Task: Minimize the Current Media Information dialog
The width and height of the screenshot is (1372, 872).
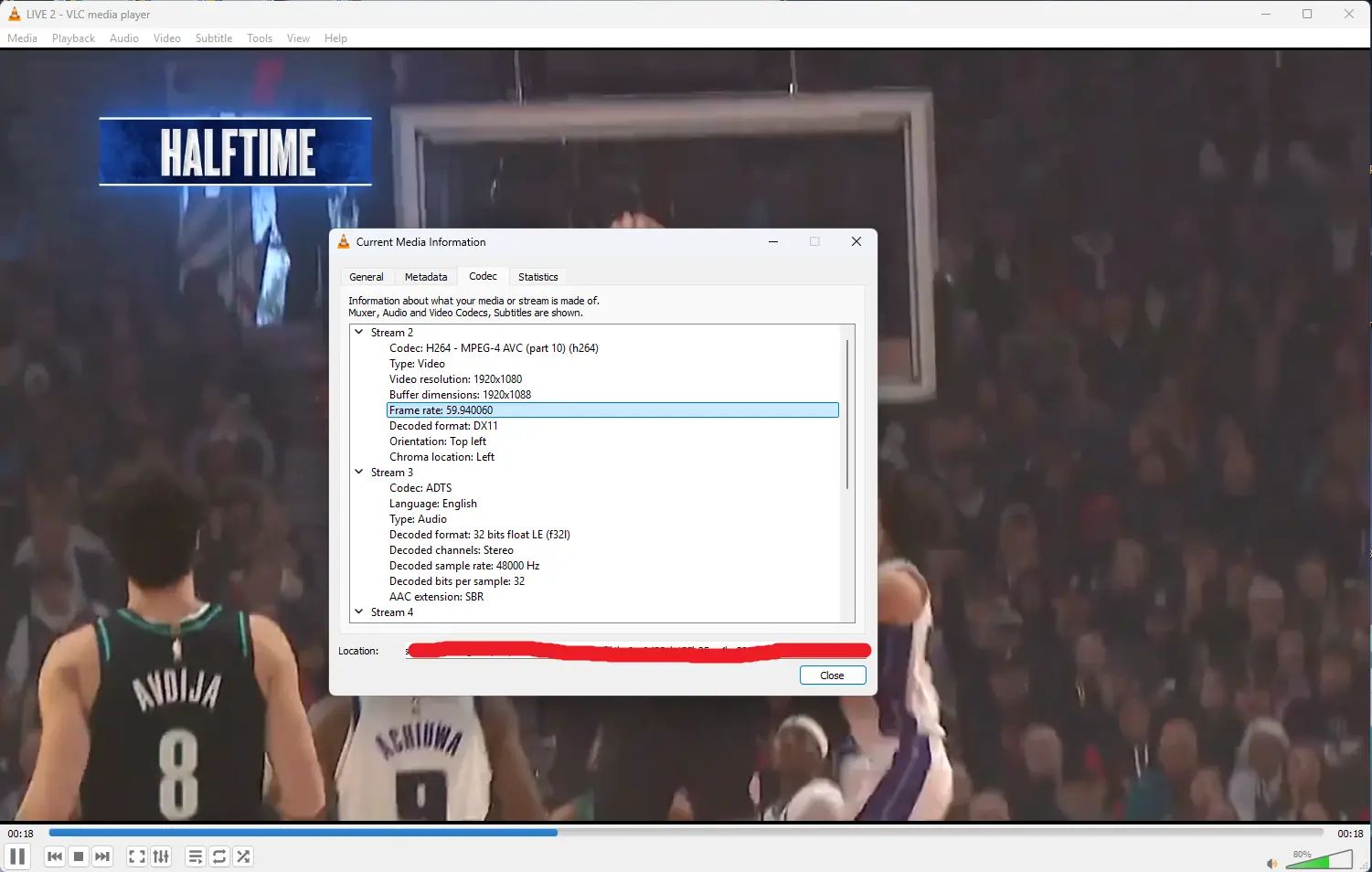Action: pos(773,241)
